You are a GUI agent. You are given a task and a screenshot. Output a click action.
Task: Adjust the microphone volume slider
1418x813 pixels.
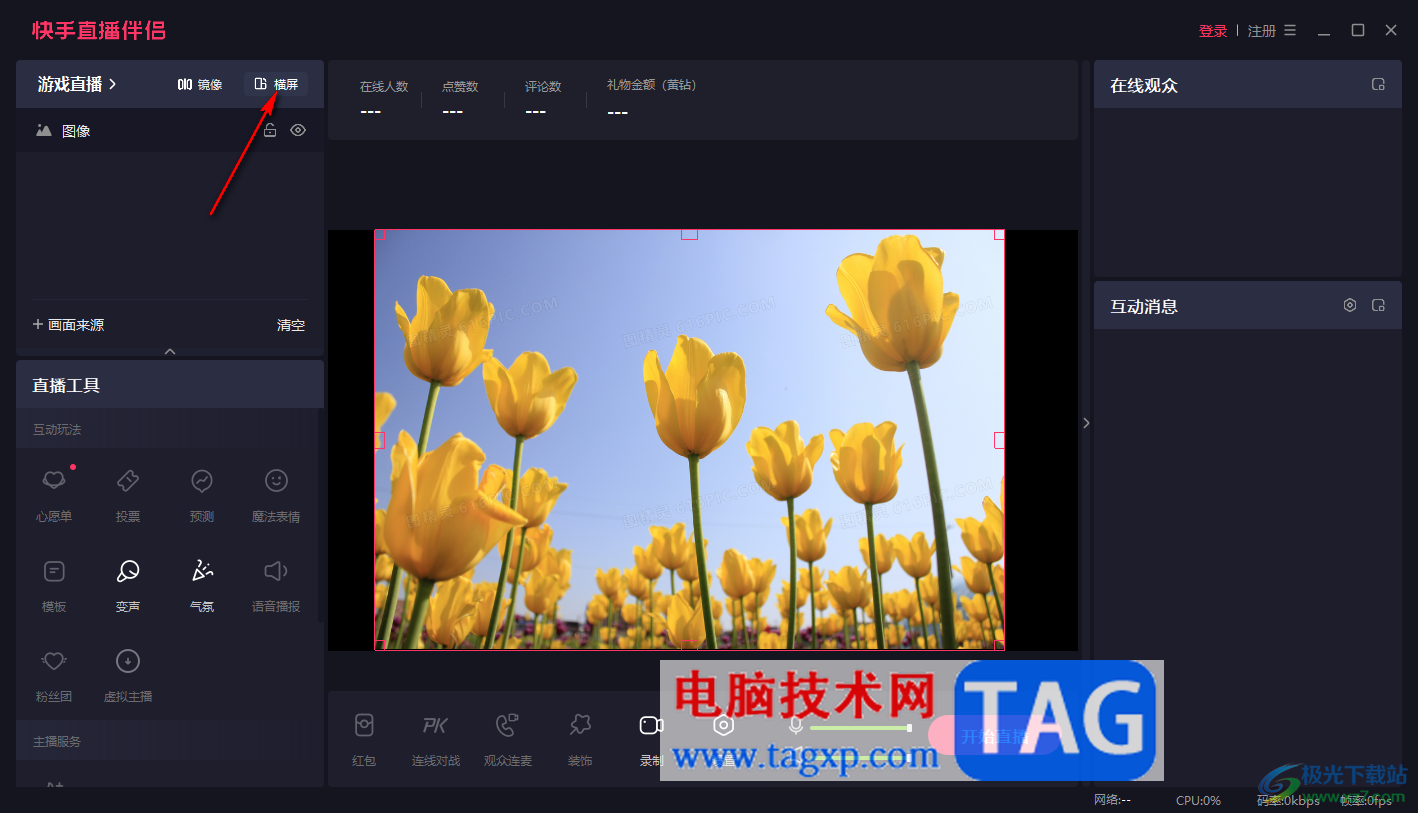point(860,728)
